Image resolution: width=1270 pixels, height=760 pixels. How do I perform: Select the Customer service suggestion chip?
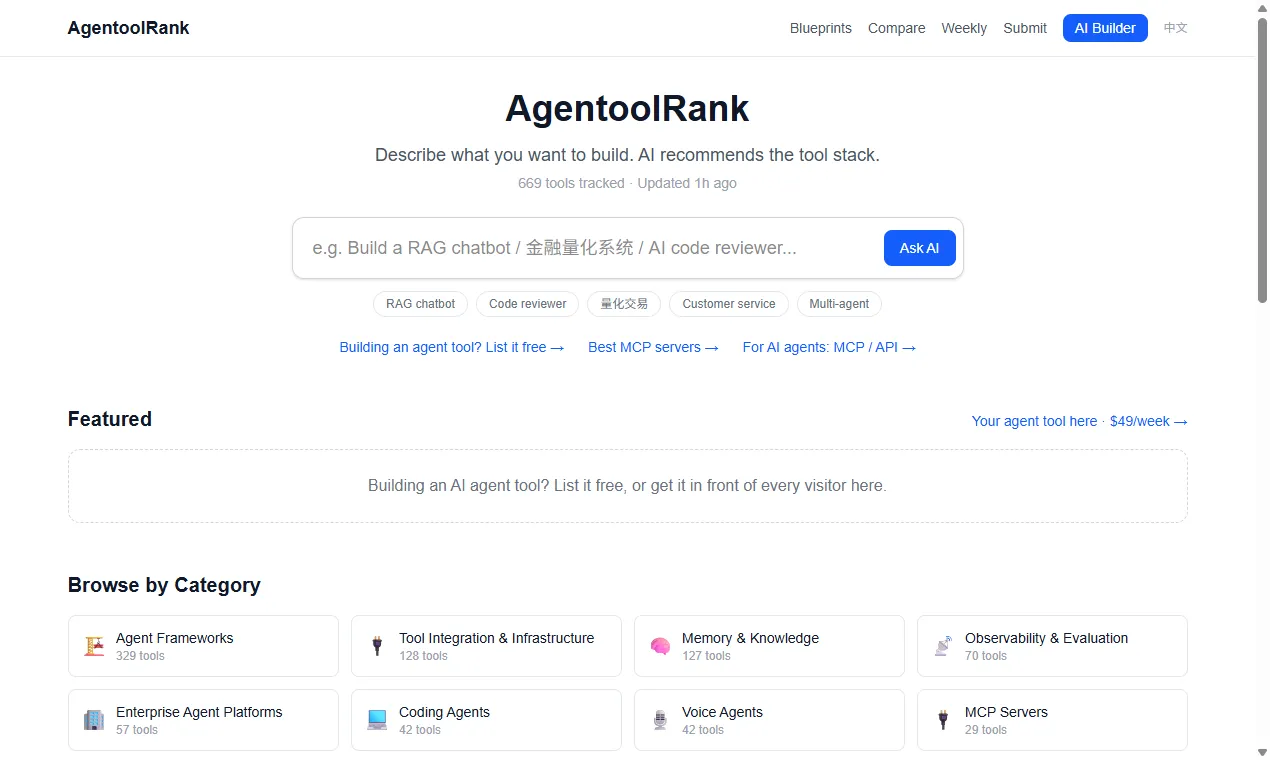(729, 304)
